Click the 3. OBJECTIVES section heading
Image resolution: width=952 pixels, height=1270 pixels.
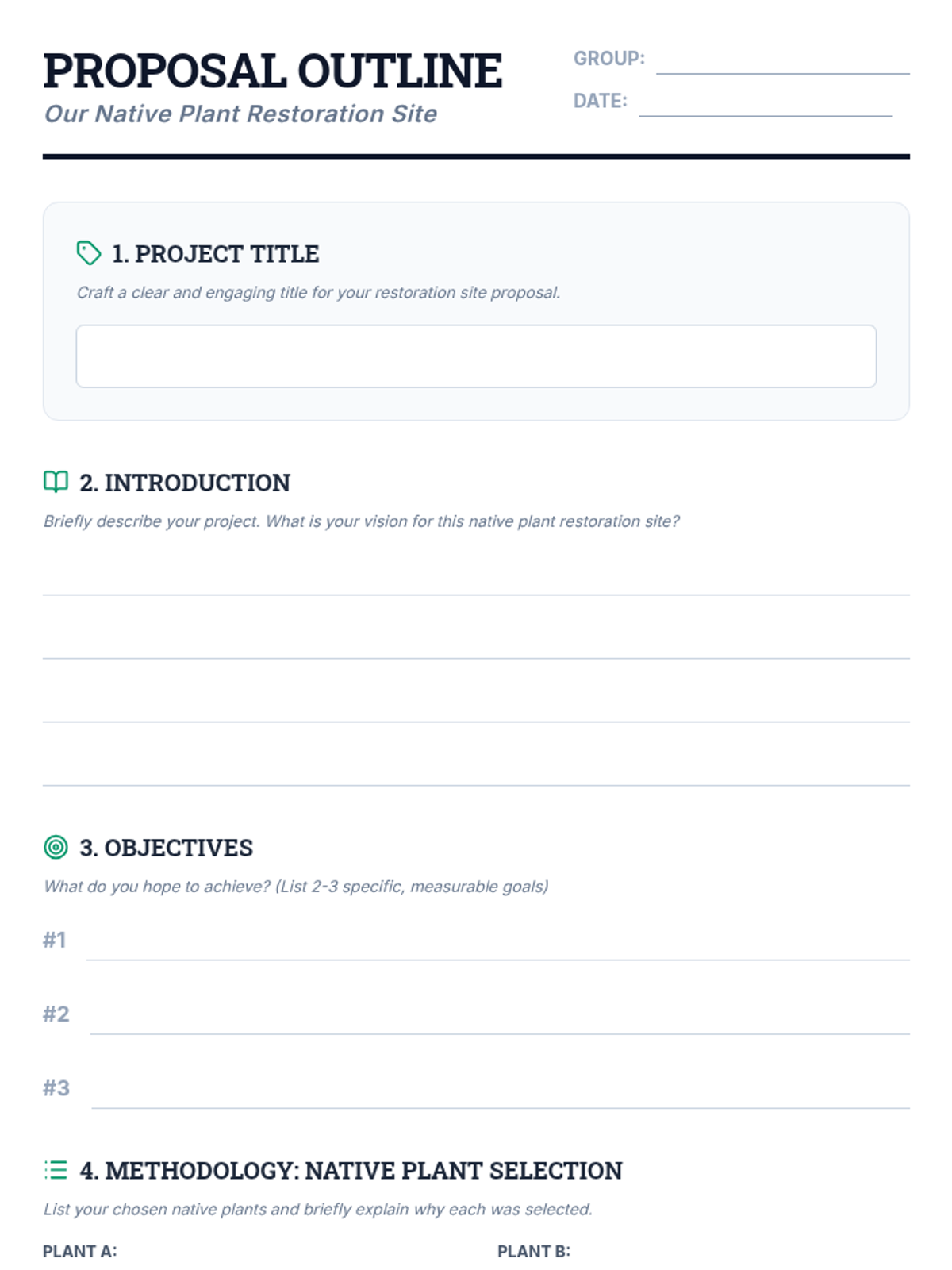(166, 848)
